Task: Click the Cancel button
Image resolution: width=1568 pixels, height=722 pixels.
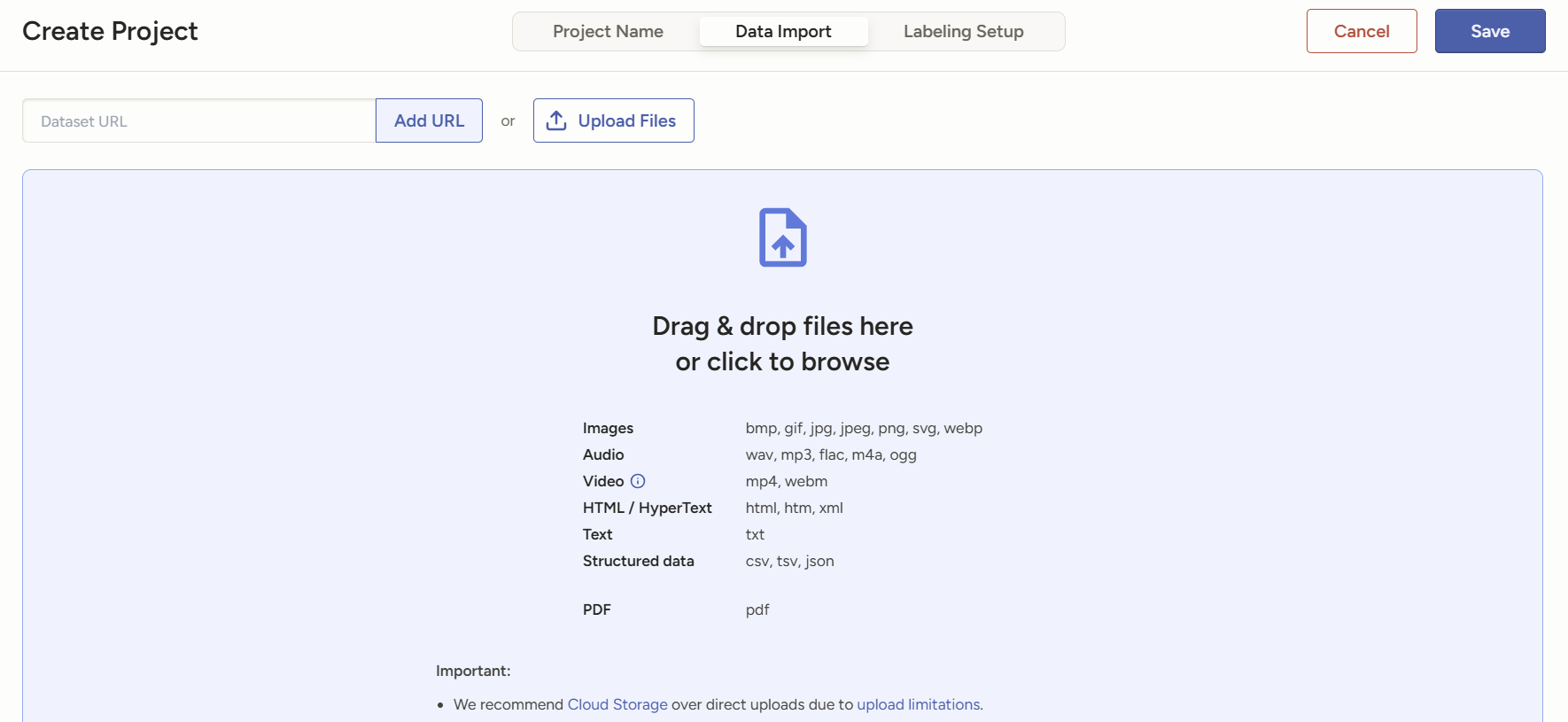Action: (x=1362, y=31)
